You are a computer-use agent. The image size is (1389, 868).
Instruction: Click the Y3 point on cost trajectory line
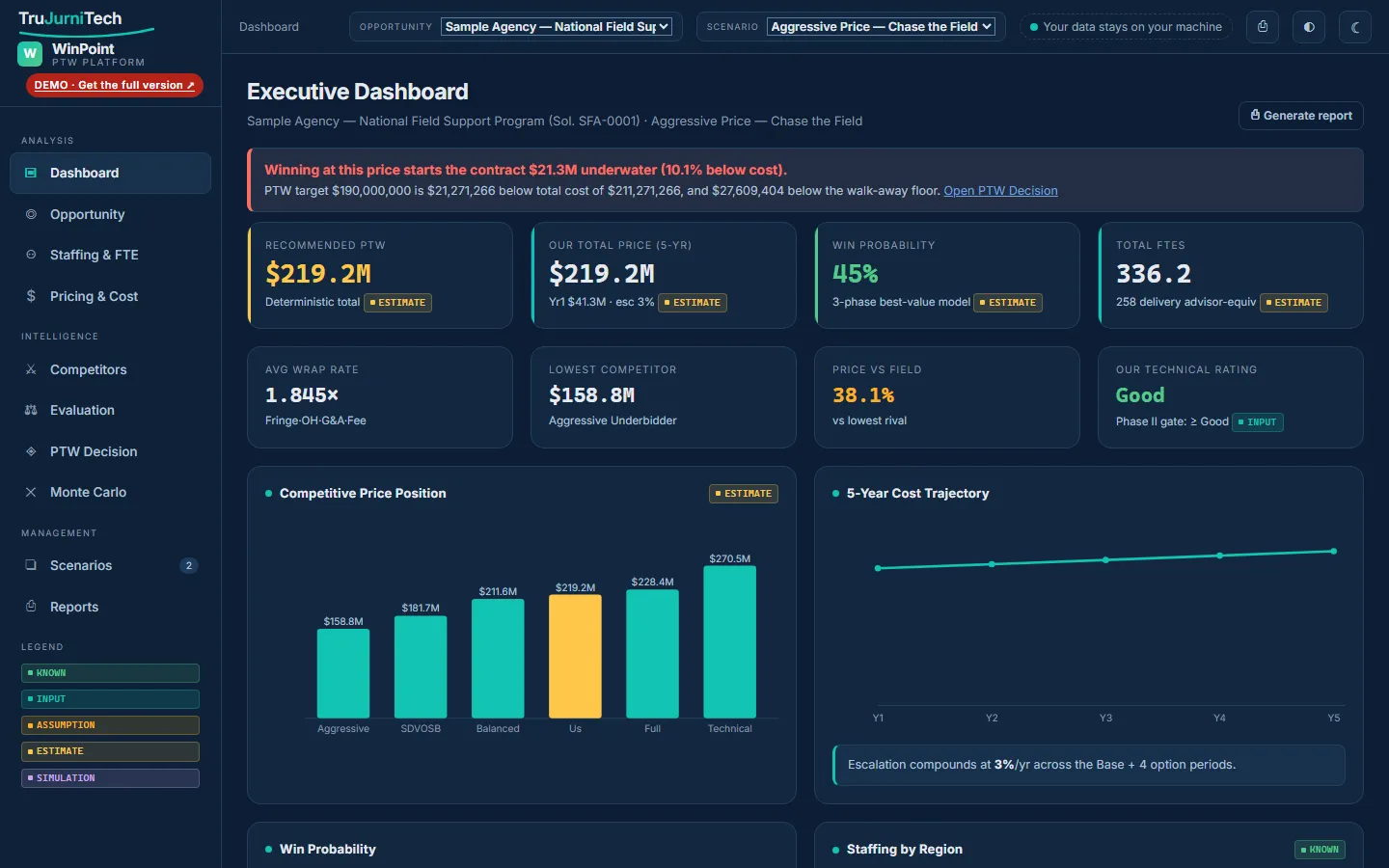point(1105,559)
